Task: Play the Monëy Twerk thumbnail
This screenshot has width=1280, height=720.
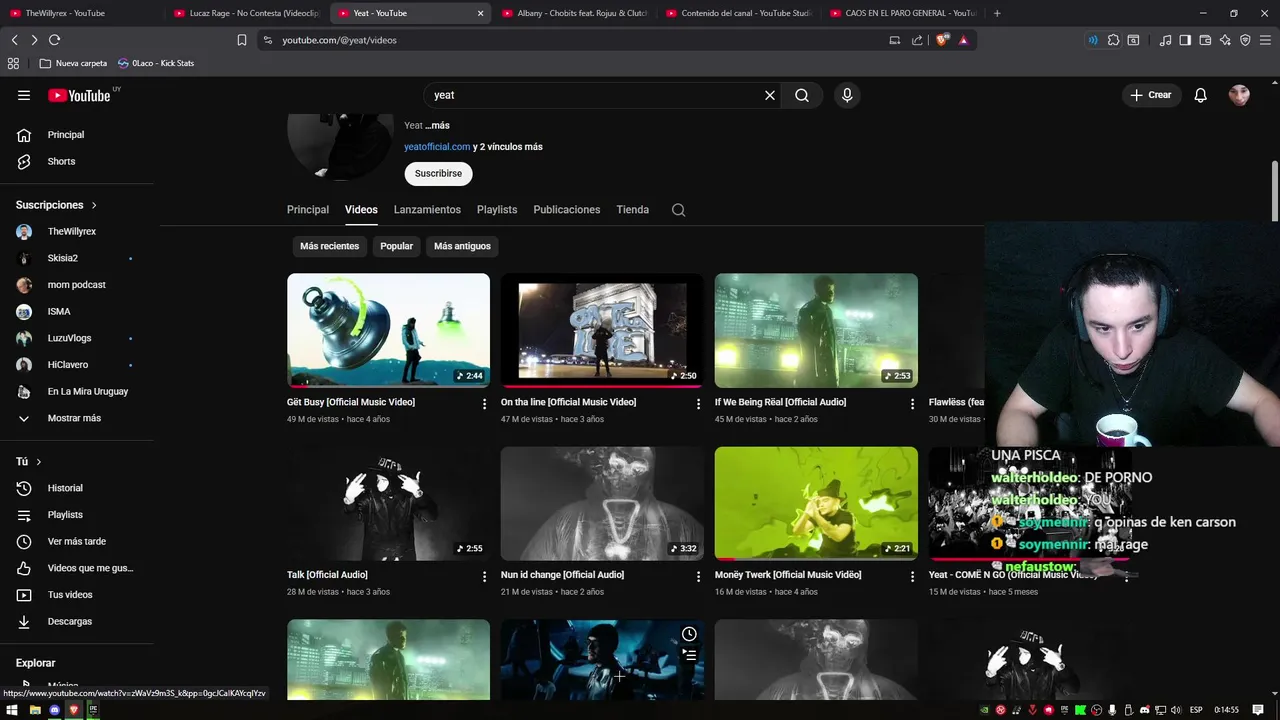Action: point(816,503)
